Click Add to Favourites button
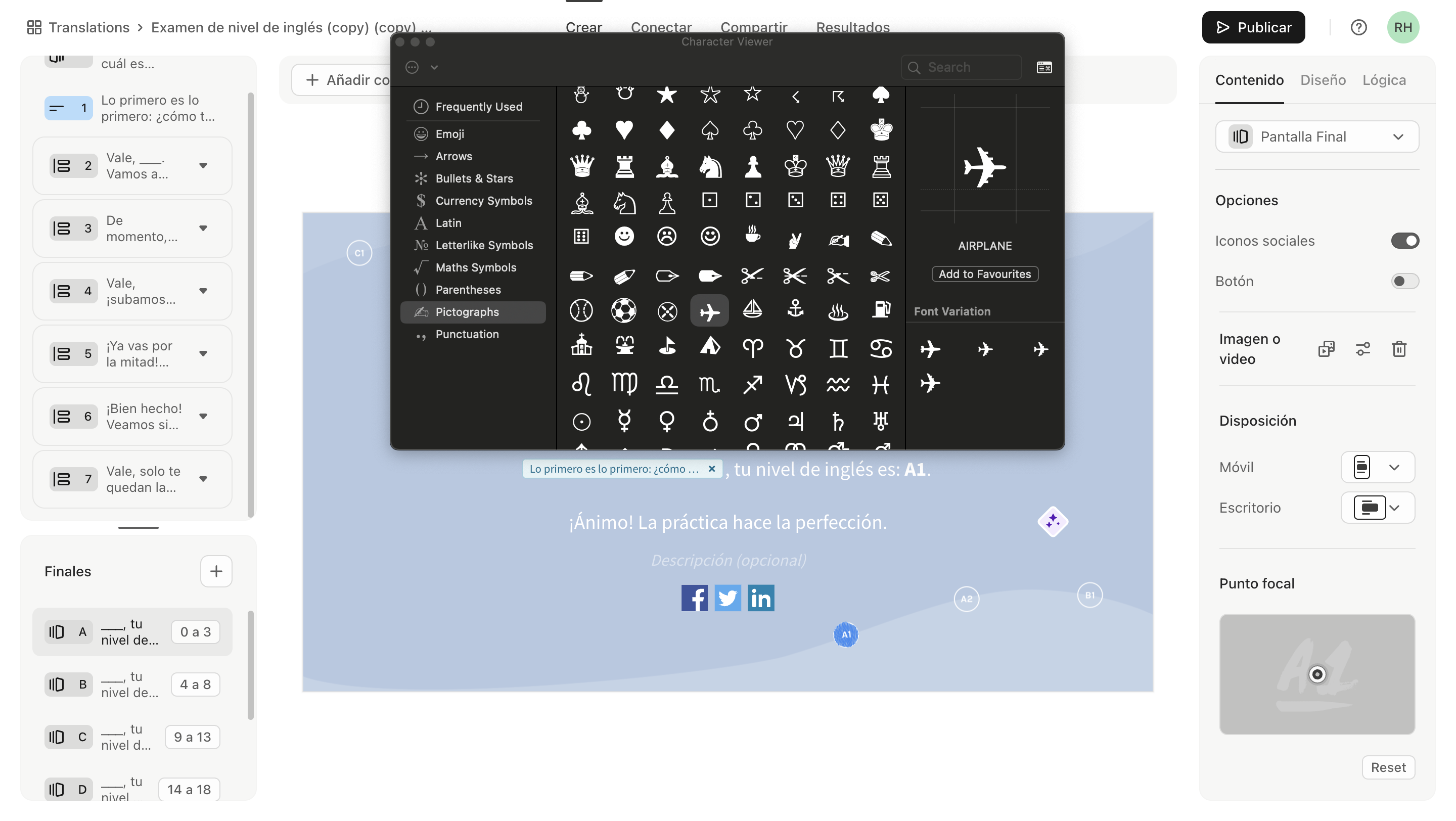Image resolution: width=1456 pixels, height=821 pixels. coord(984,274)
